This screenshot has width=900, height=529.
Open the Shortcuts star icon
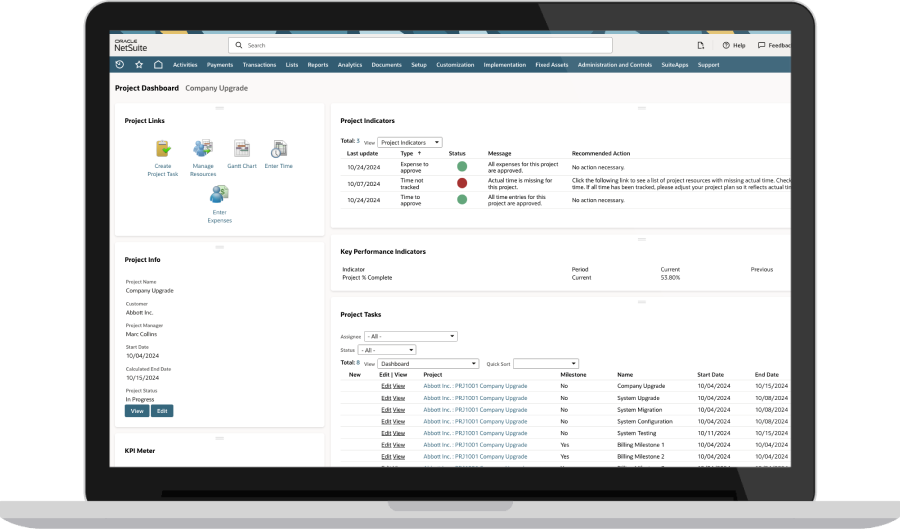(x=139, y=65)
